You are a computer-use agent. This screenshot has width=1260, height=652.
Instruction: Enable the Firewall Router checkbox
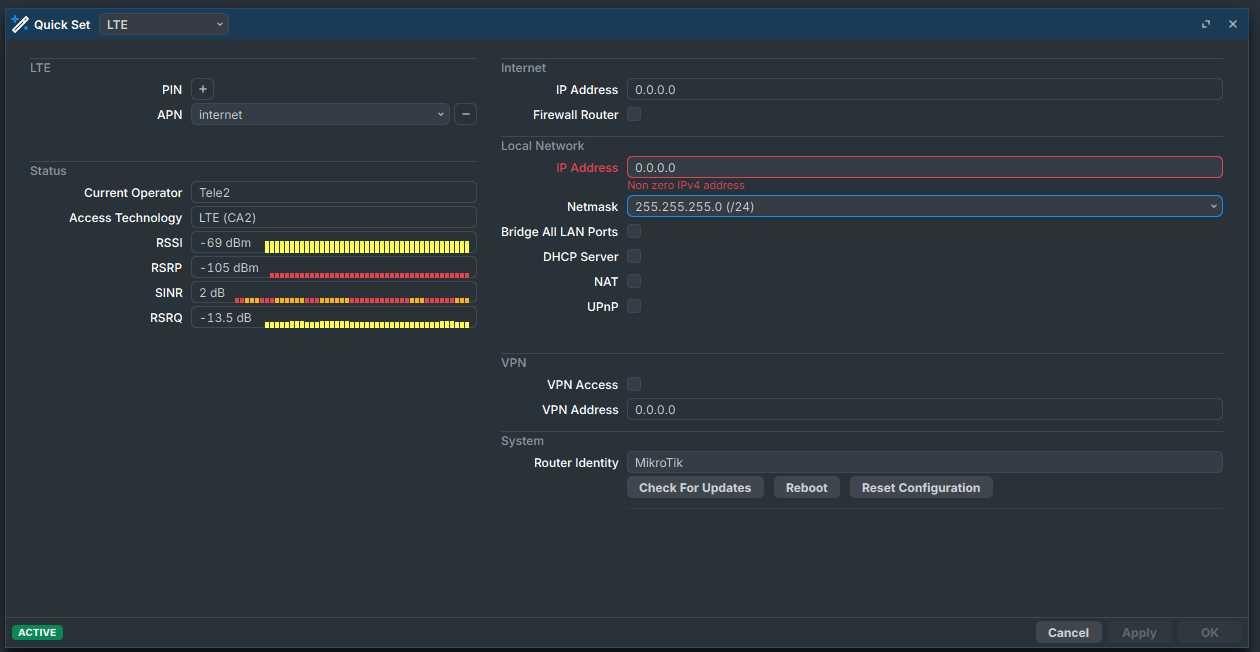[634, 115]
